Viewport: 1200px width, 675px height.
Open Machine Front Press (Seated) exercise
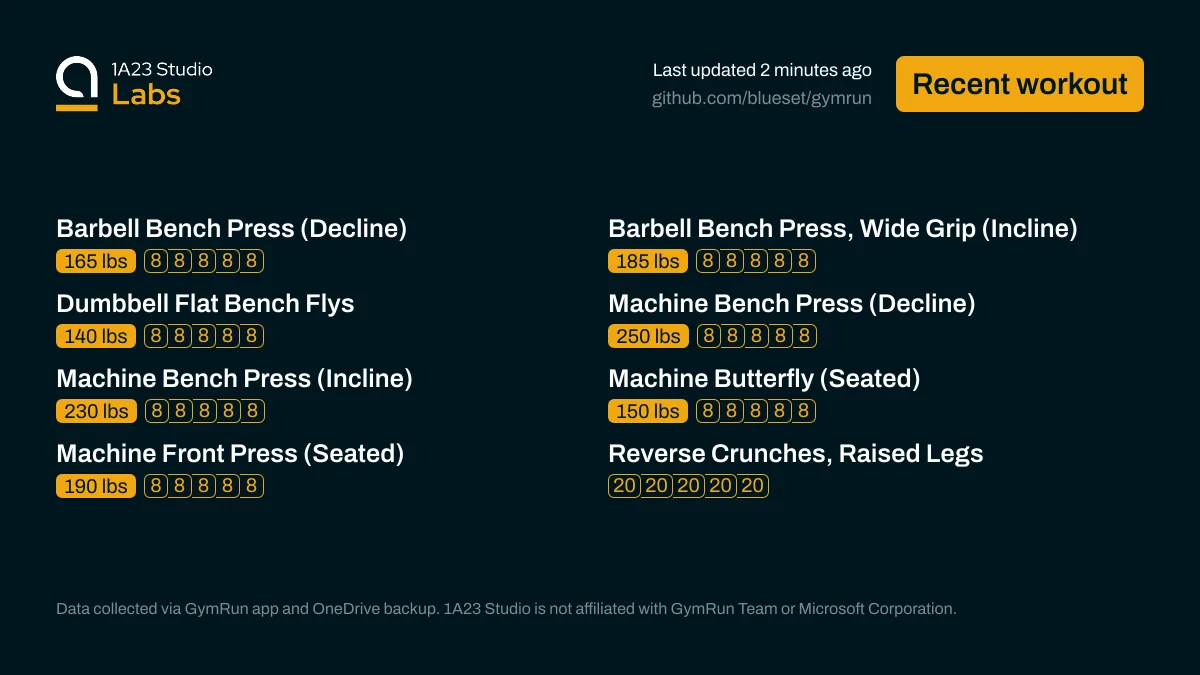[x=230, y=454]
